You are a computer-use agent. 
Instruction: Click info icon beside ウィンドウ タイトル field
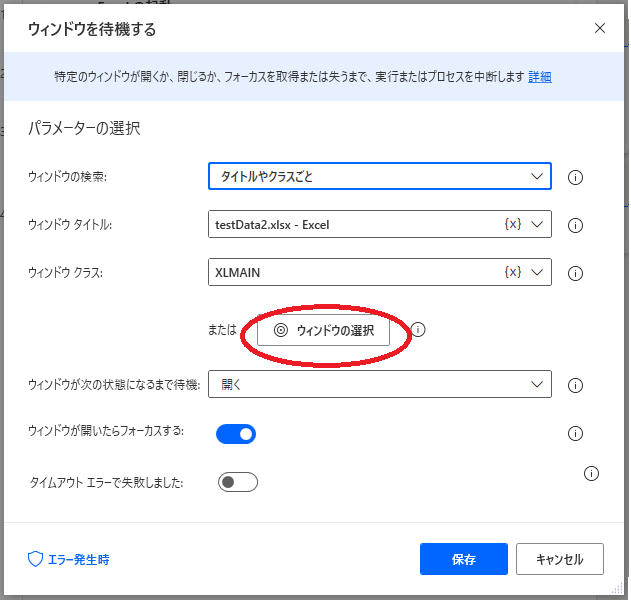(x=575, y=225)
